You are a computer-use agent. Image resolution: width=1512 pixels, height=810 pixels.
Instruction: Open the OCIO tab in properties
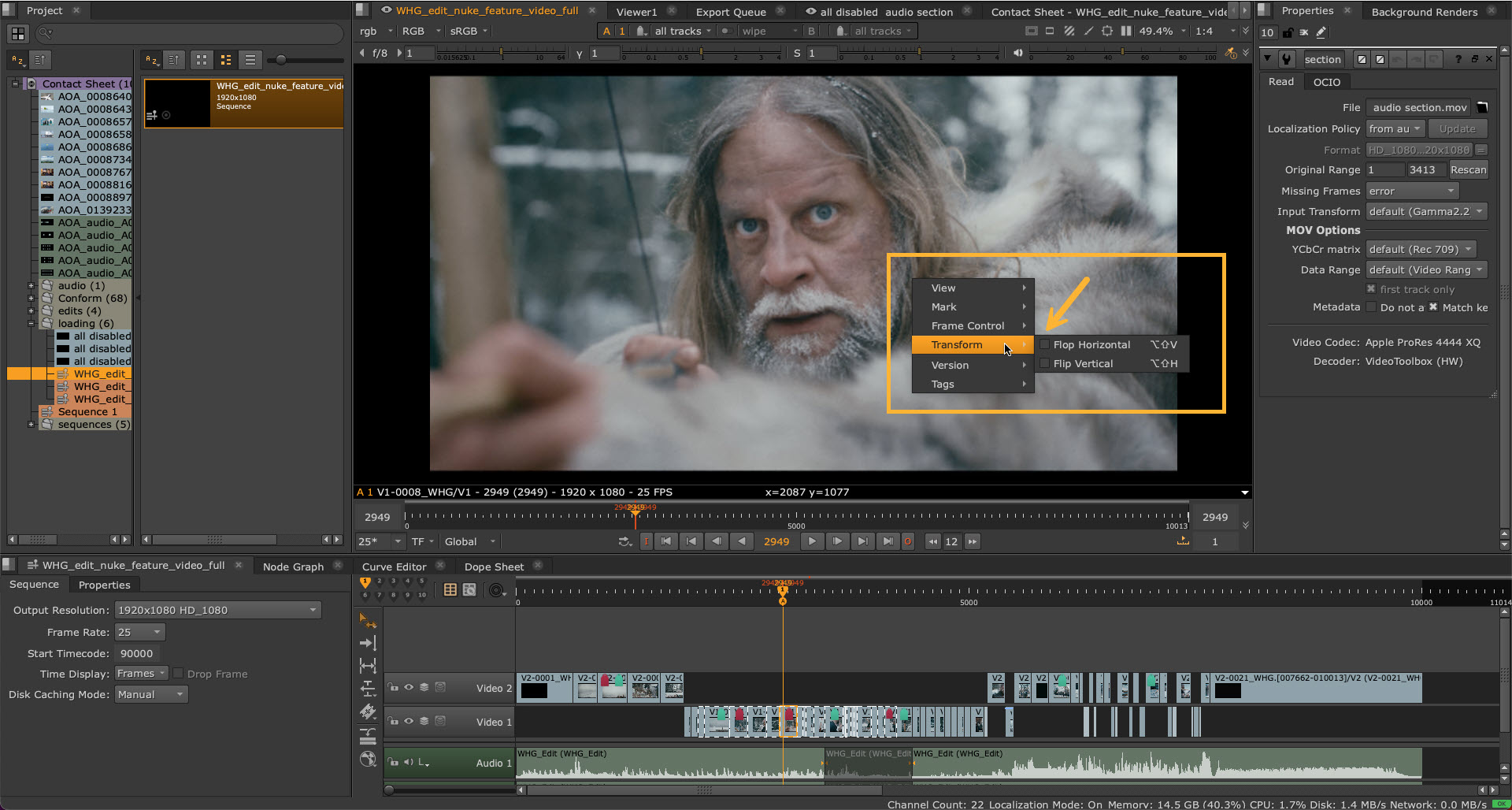[1326, 82]
